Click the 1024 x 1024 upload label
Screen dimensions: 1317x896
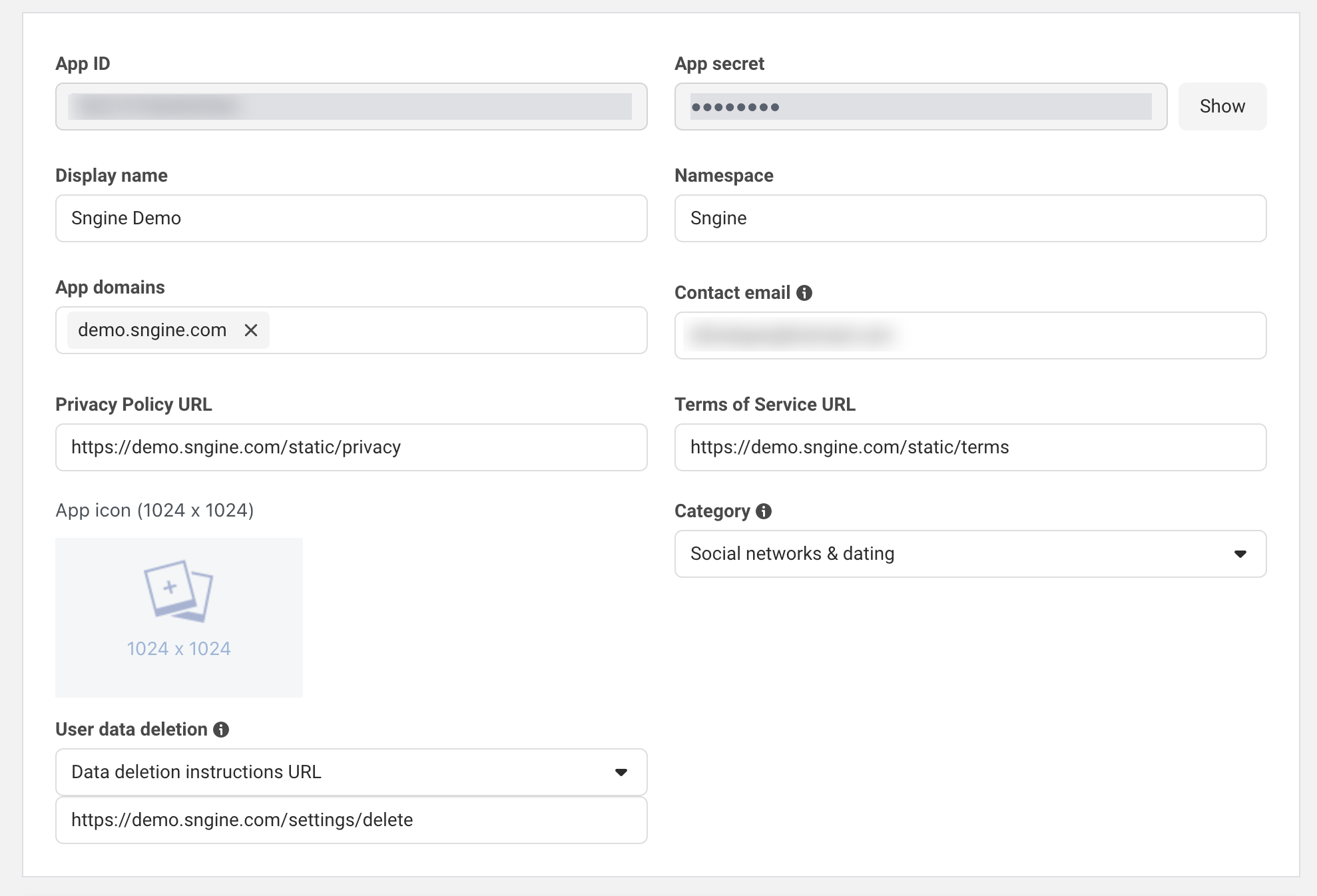(178, 648)
